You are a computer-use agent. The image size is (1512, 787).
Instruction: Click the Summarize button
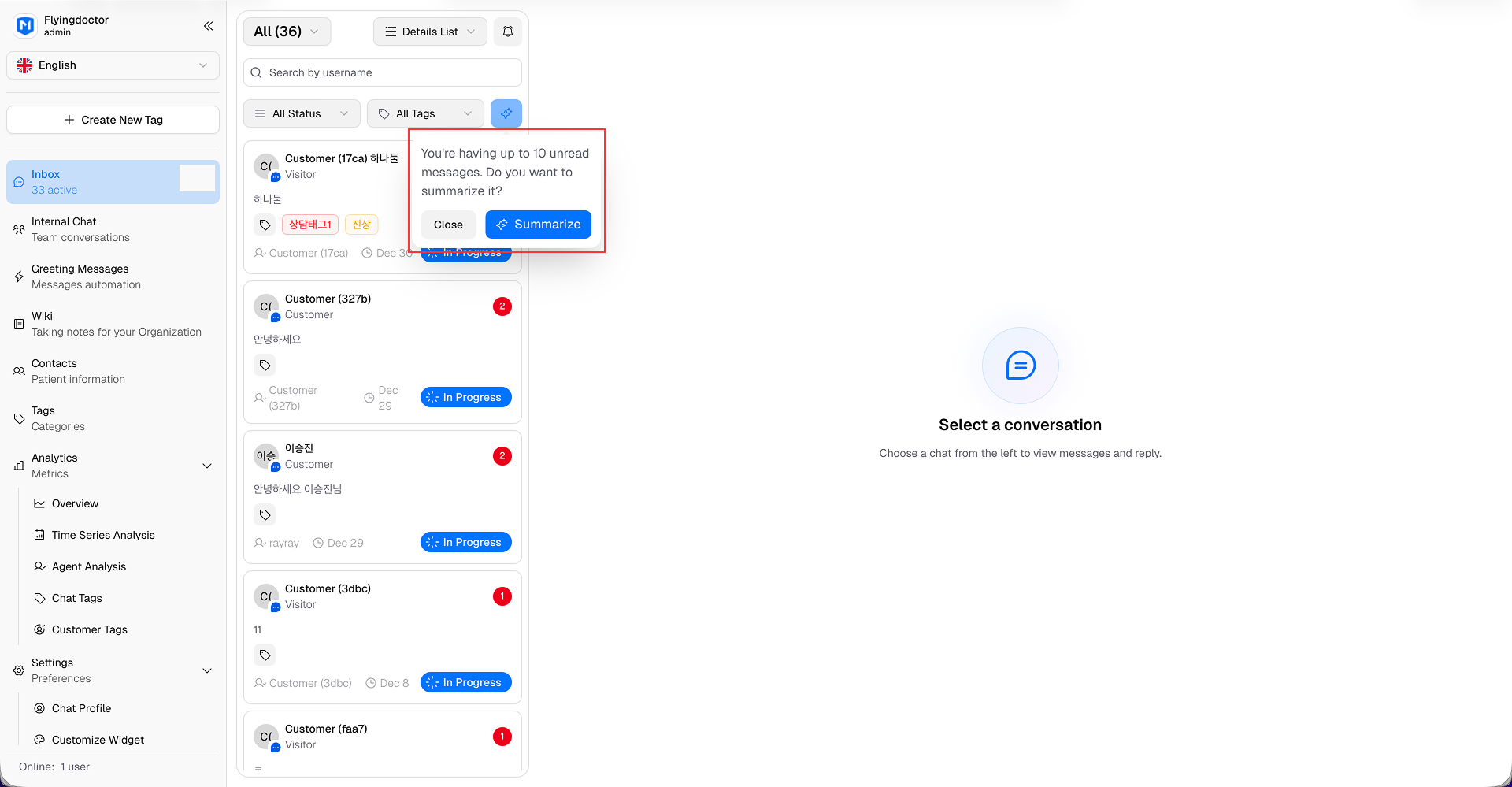[x=538, y=225]
